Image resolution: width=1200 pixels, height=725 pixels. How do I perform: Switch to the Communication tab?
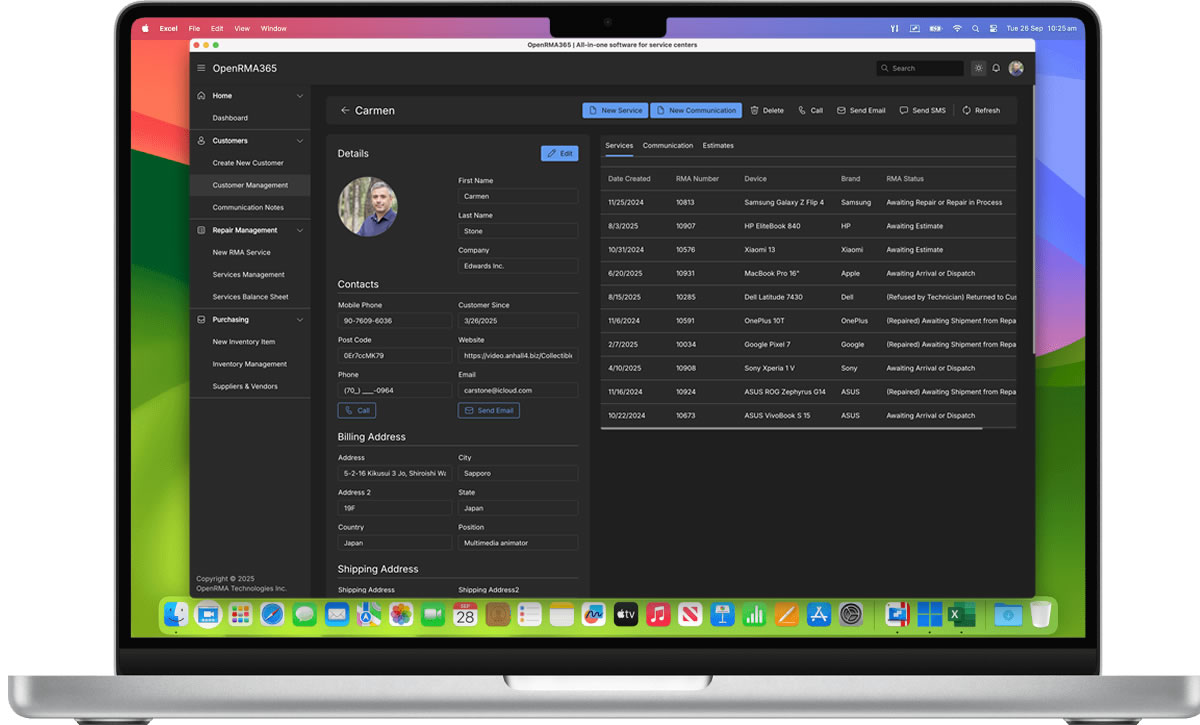(668, 146)
